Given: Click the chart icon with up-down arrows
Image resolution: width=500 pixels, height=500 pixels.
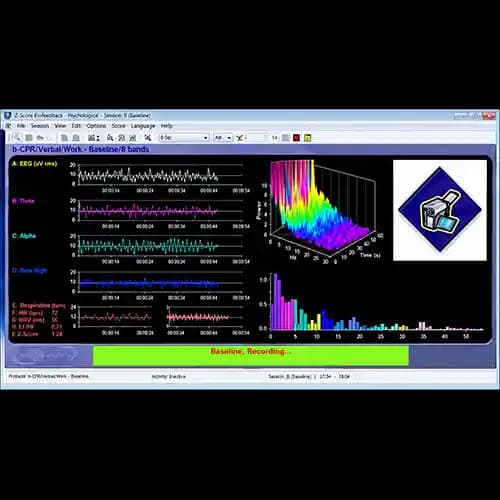Looking at the screenshot, I should click(x=94, y=138).
